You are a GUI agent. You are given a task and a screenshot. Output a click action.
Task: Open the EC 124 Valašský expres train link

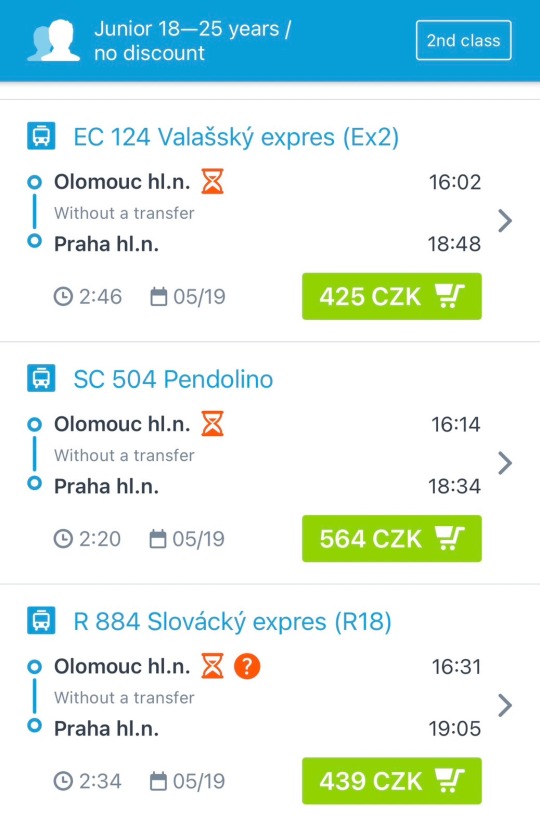pyautogui.click(x=236, y=137)
